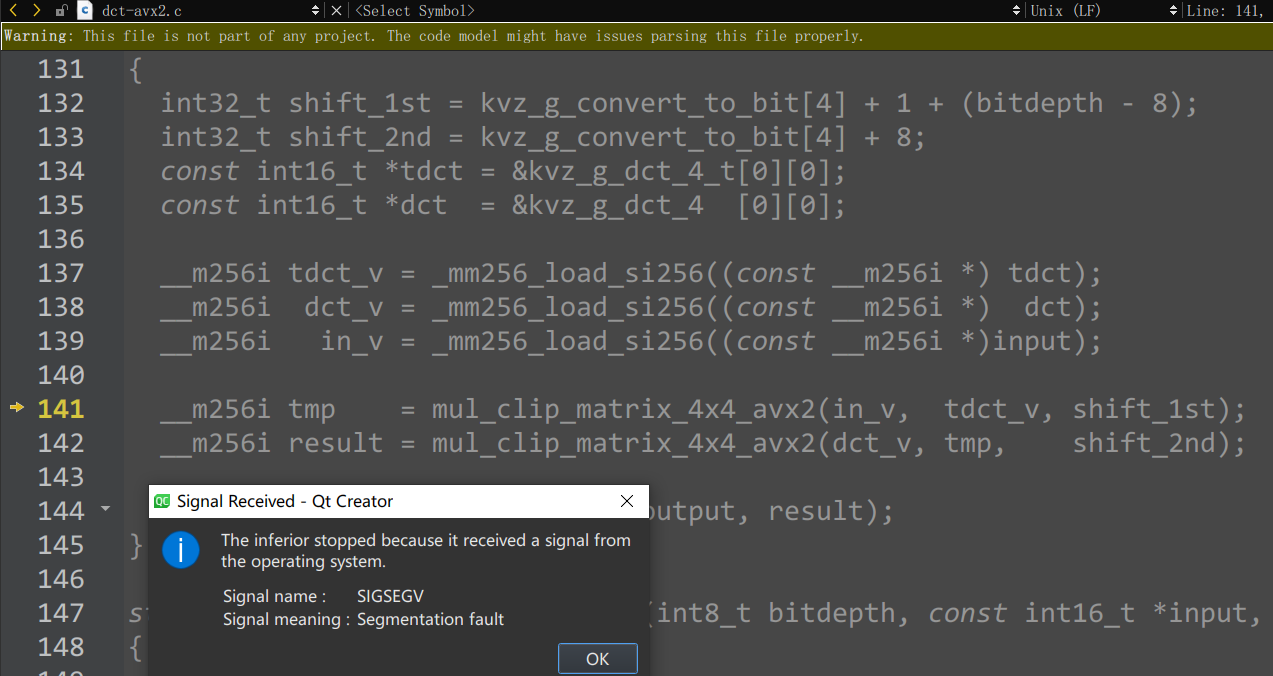Click the blue info icon in the dialog
1273x676 pixels.
click(x=181, y=550)
